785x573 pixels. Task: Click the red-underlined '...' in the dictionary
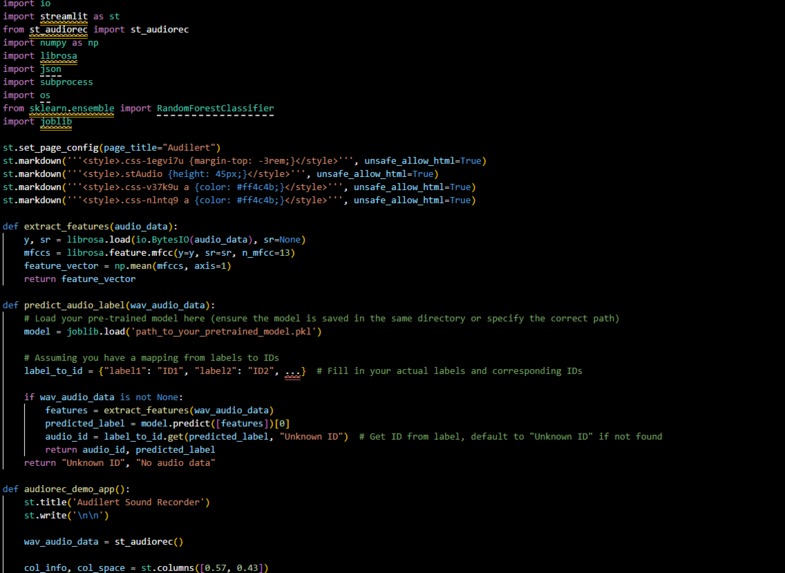(x=292, y=371)
